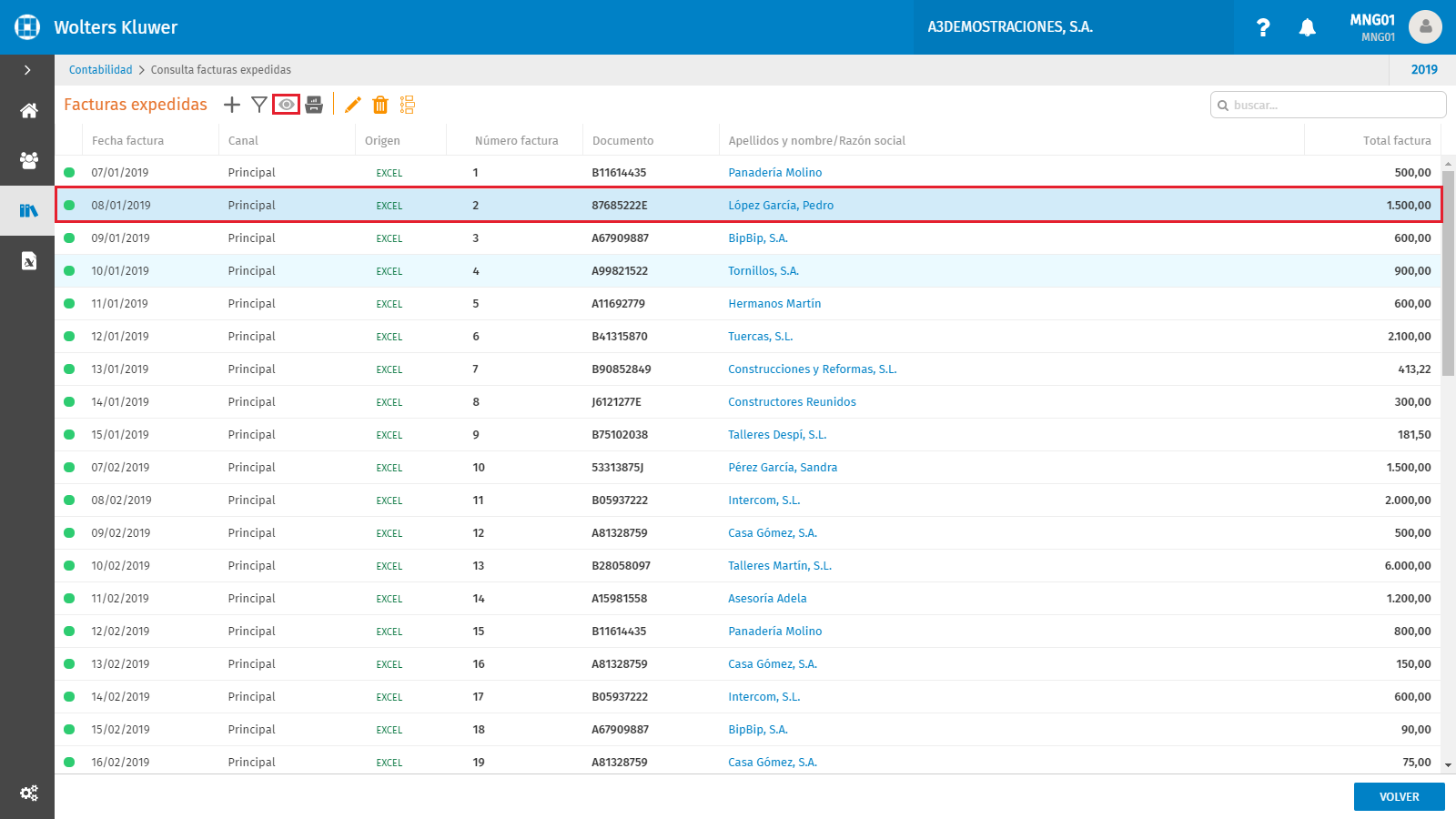Click the search buscar field
The image size is (1456, 819).
[1329, 105]
